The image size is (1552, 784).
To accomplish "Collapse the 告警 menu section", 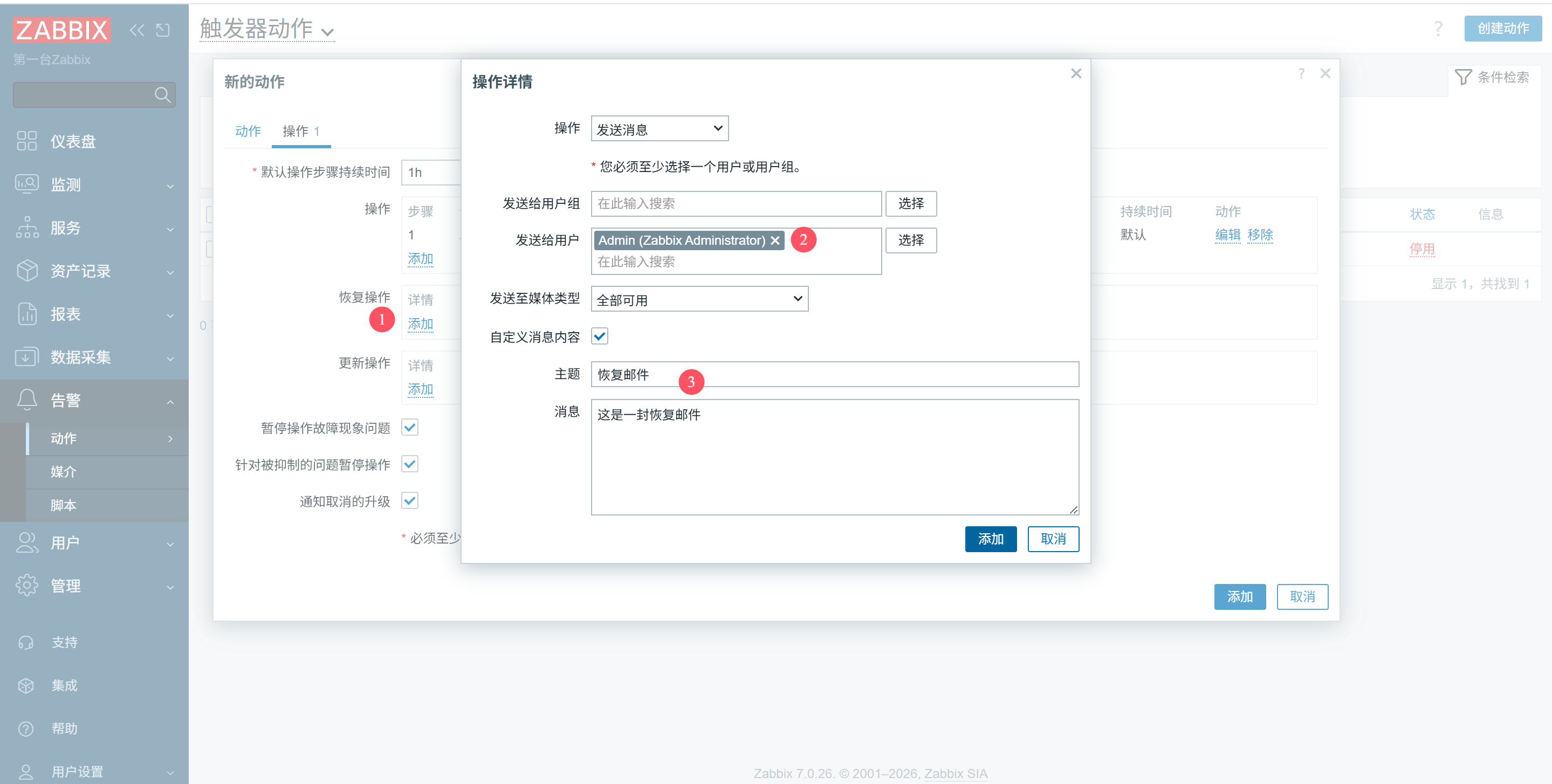I will click(170, 401).
